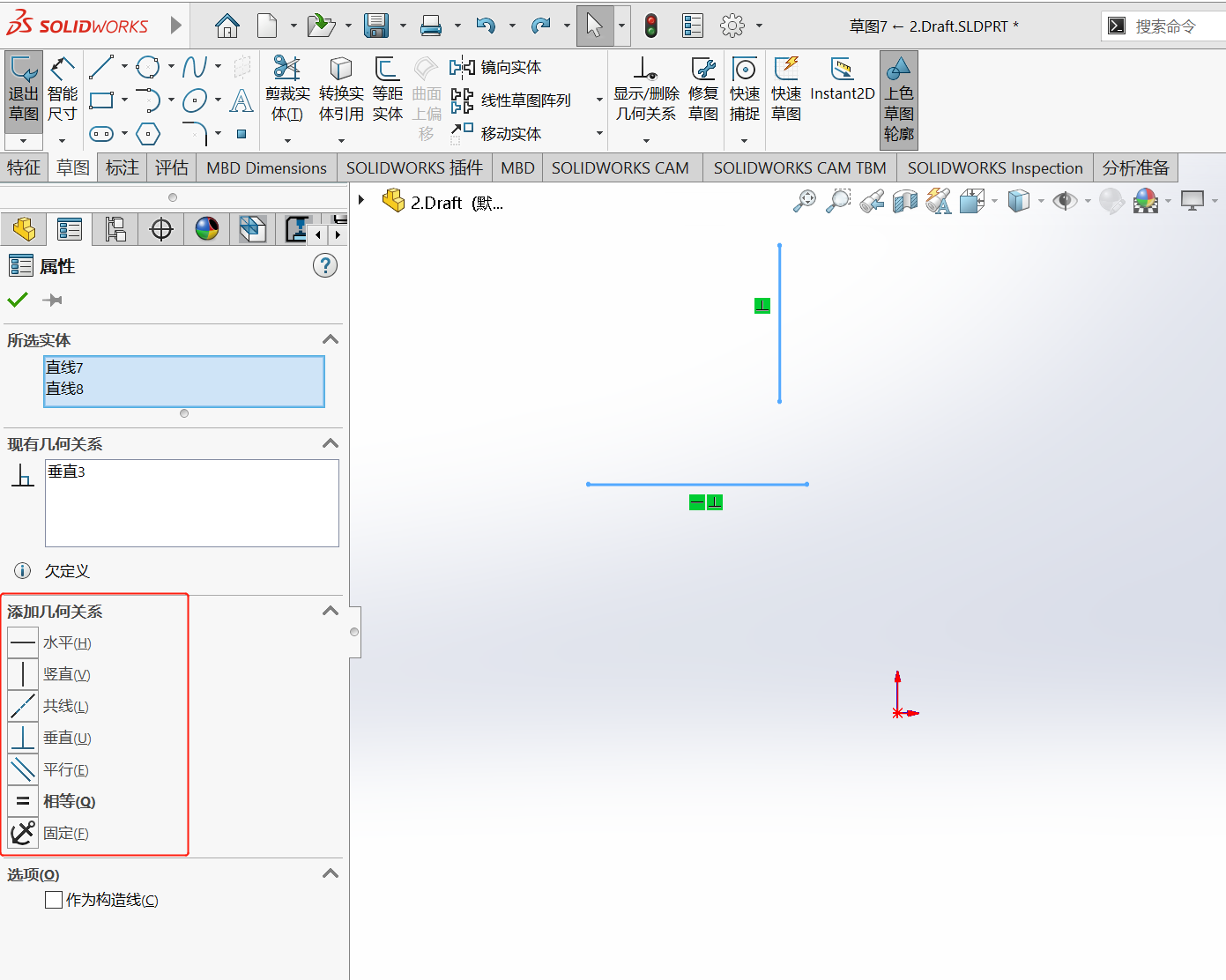Click Quick Snaps (快速捕捉)
The height and width of the screenshot is (980, 1226).
[745, 89]
